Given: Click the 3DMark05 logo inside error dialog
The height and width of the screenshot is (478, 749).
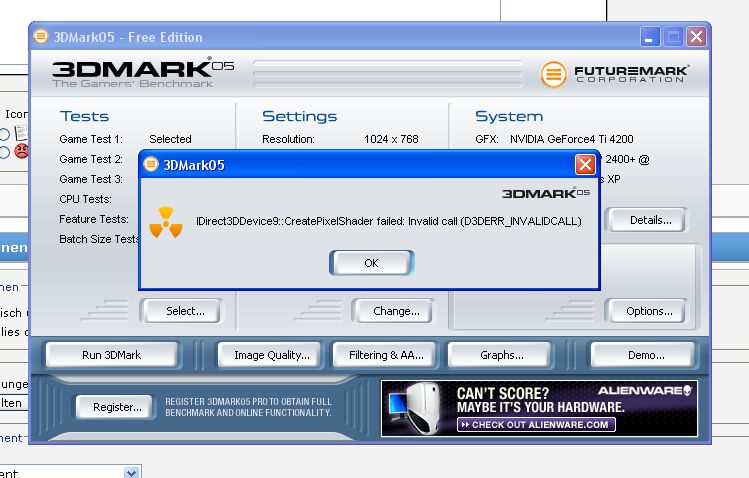Looking at the screenshot, I should 546,193.
